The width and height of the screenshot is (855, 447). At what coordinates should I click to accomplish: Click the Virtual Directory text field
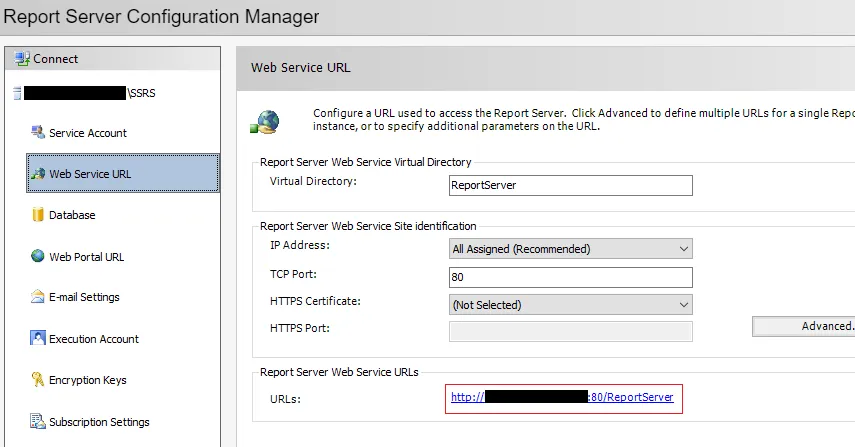click(569, 185)
